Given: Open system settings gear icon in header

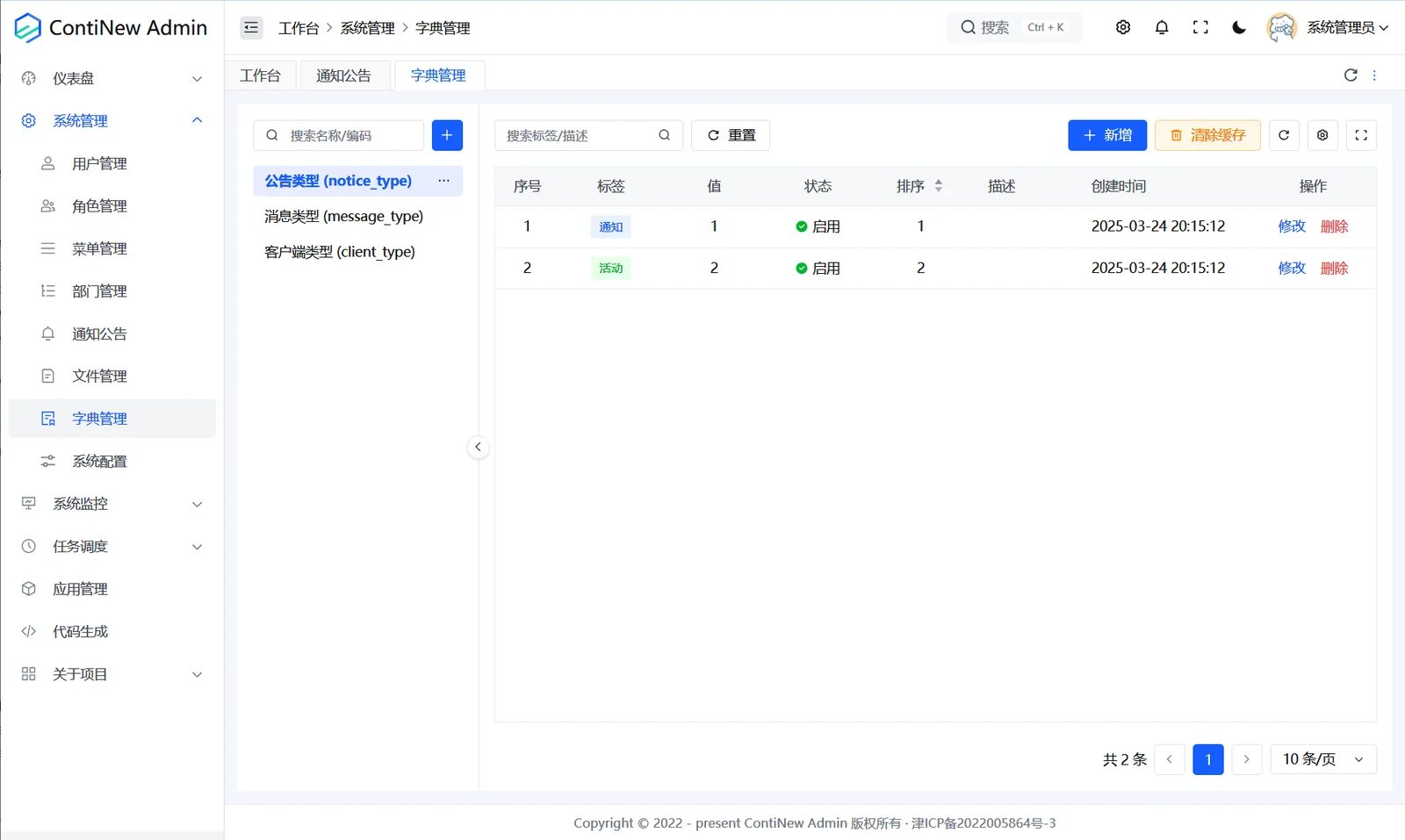Looking at the screenshot, I should 1123,27.
